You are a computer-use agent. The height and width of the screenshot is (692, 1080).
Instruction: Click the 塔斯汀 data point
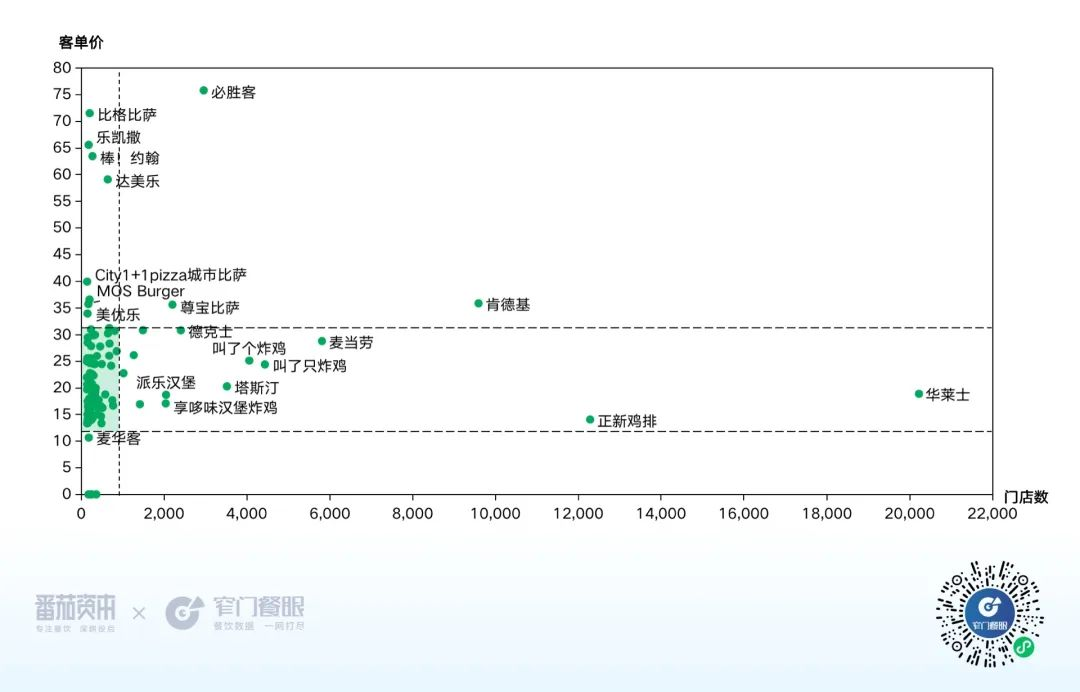(x=227, y=386)
